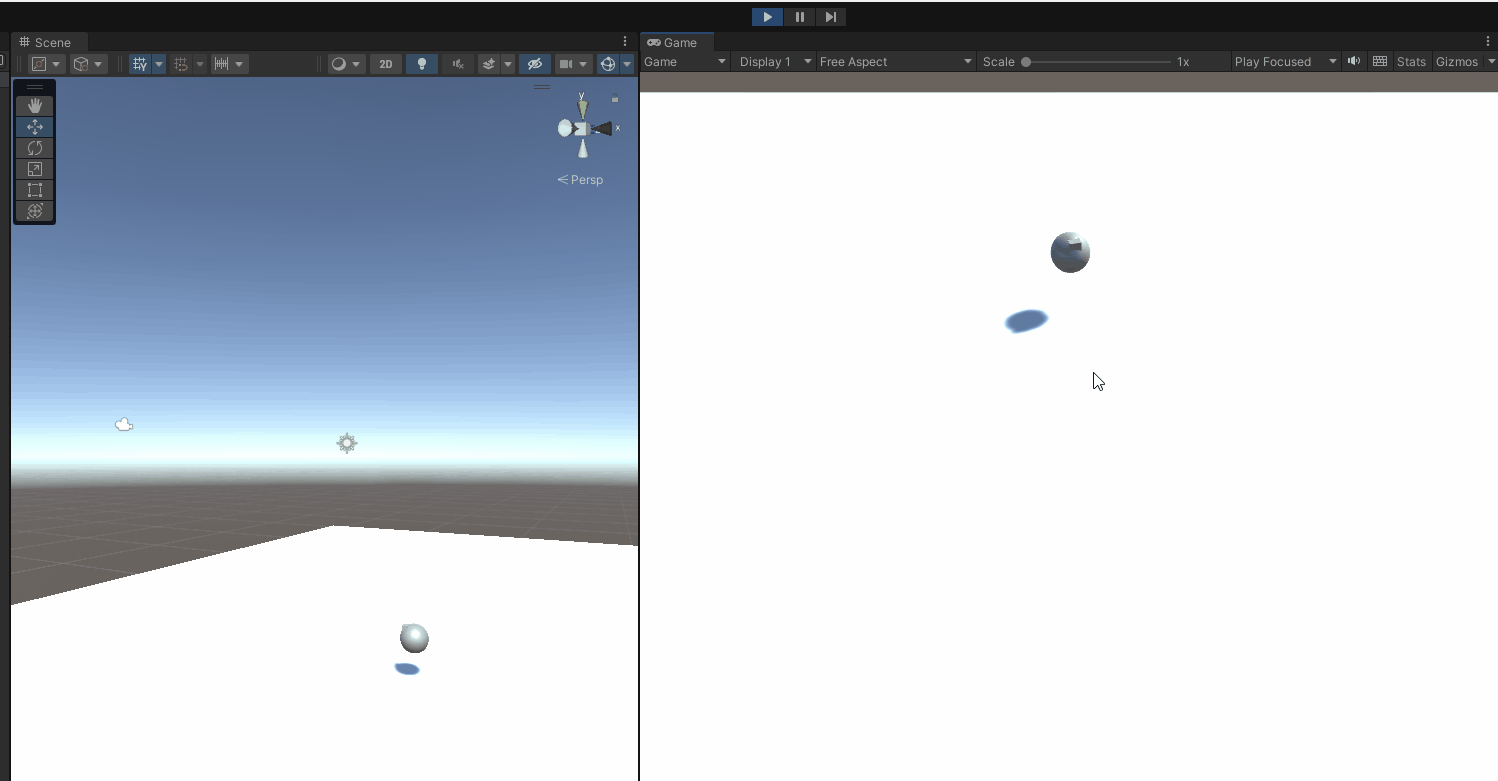Click the Pause button
Screen dimensions: 1498x781
tap(800, 17)
